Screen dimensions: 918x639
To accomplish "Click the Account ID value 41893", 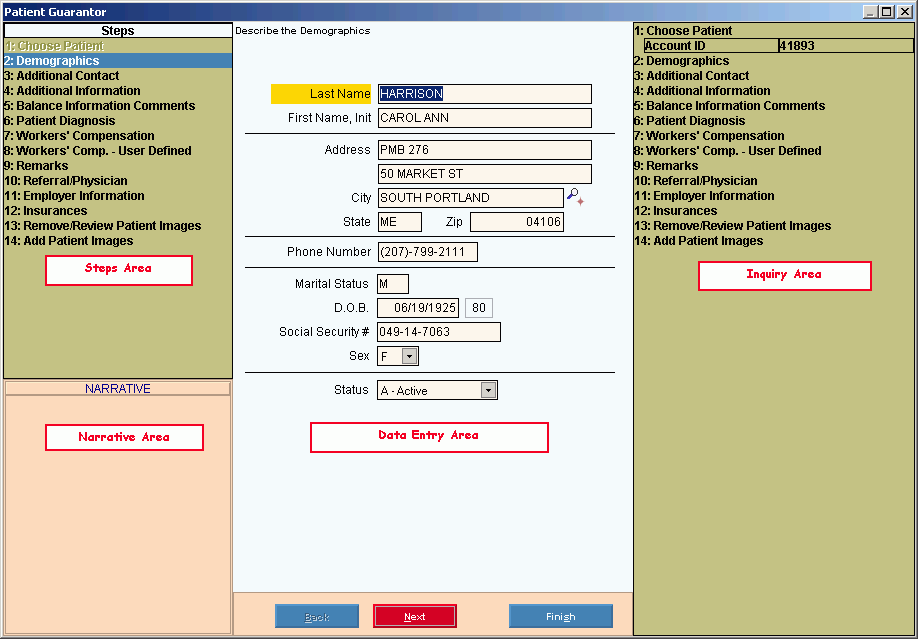I will point(845,46).
